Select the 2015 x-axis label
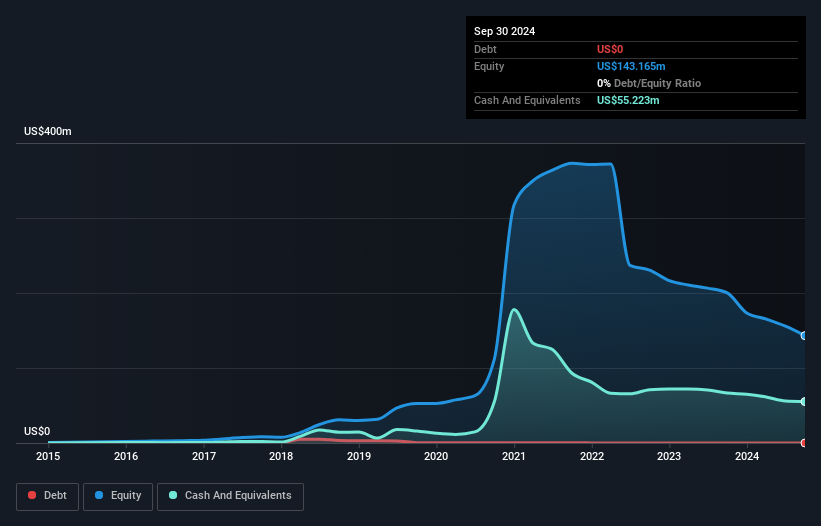 click(x=48, y=456)
